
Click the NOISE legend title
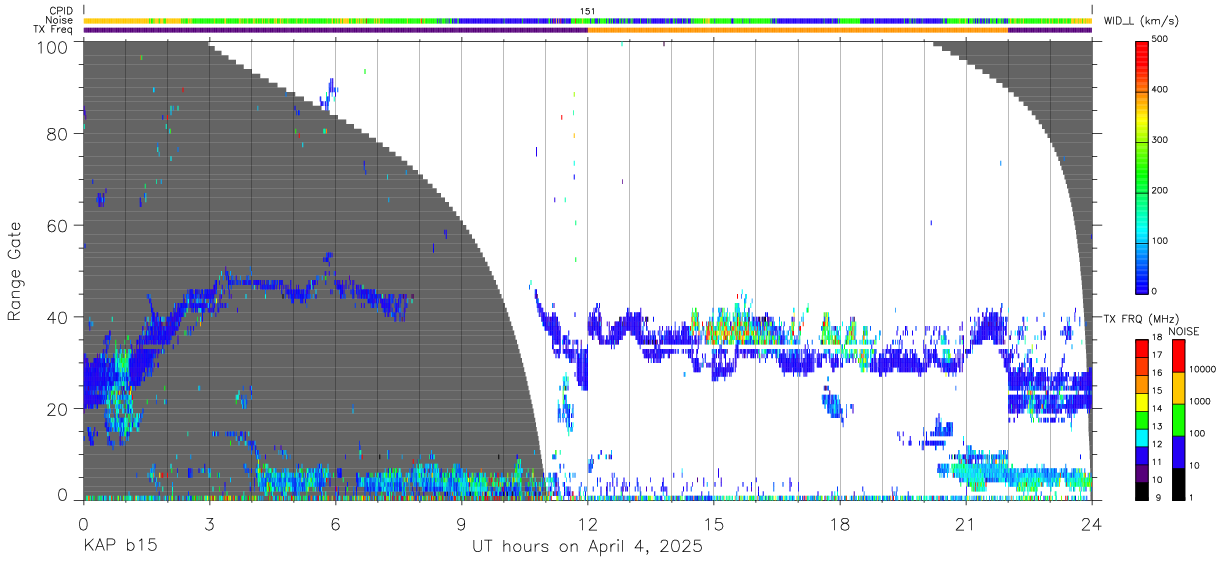pyautogui.click(x=1184, y=331)
